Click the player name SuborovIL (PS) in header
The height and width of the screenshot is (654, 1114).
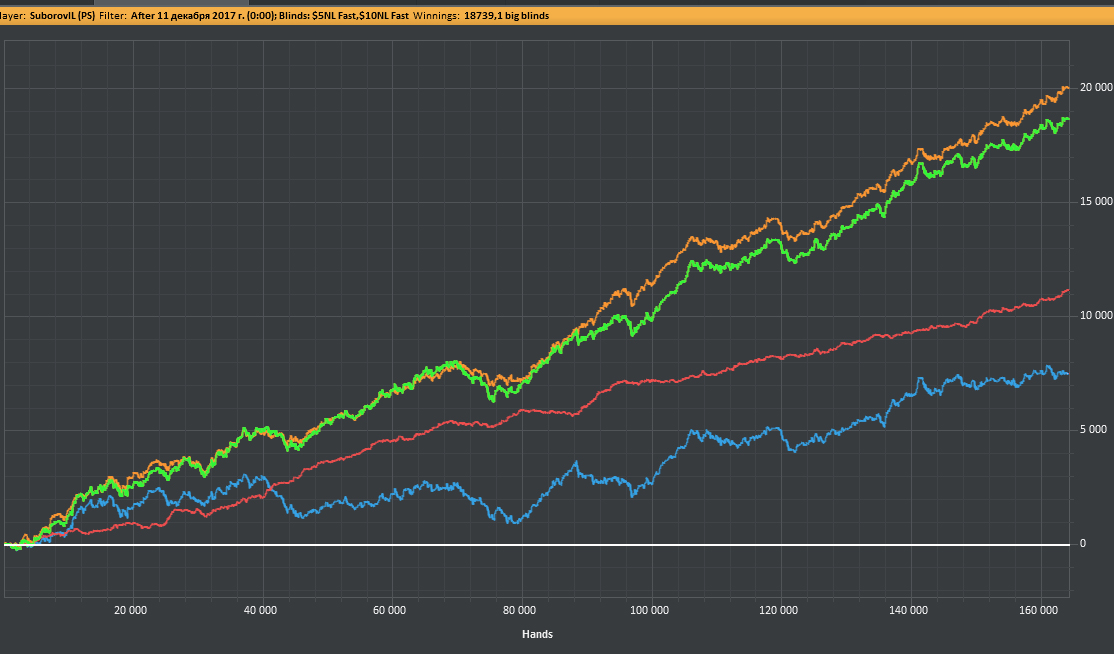pyautogui.click(x=62, y=17)
